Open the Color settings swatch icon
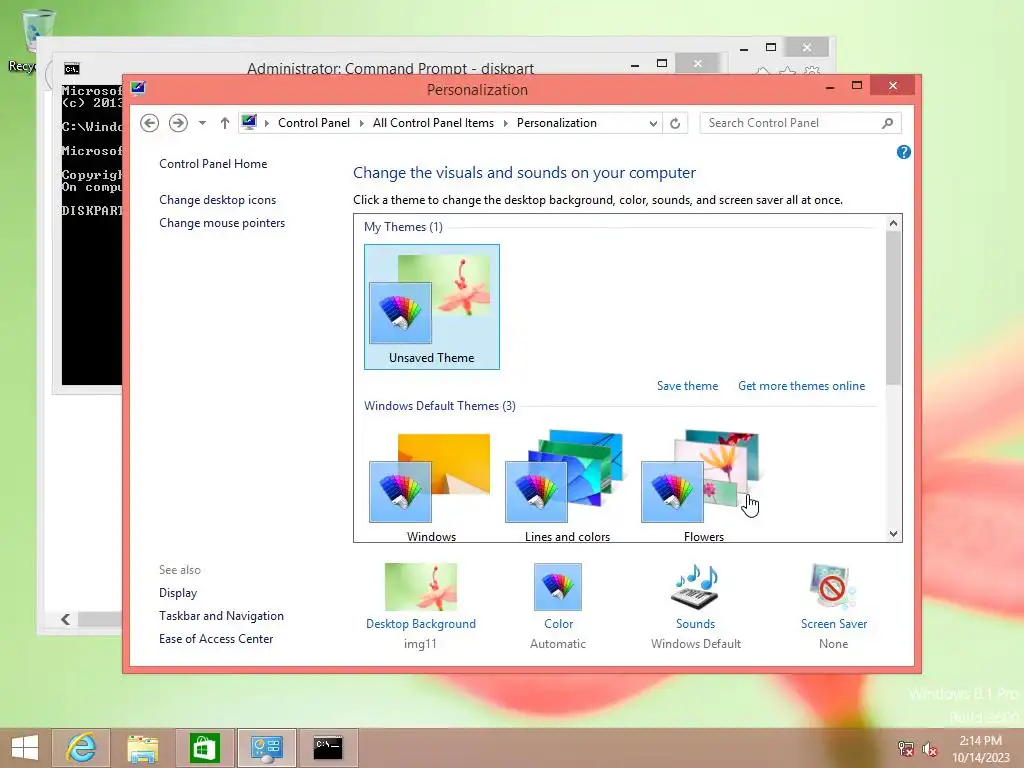The width and height of the screenshot is (1024, 768). click(558, 586)
